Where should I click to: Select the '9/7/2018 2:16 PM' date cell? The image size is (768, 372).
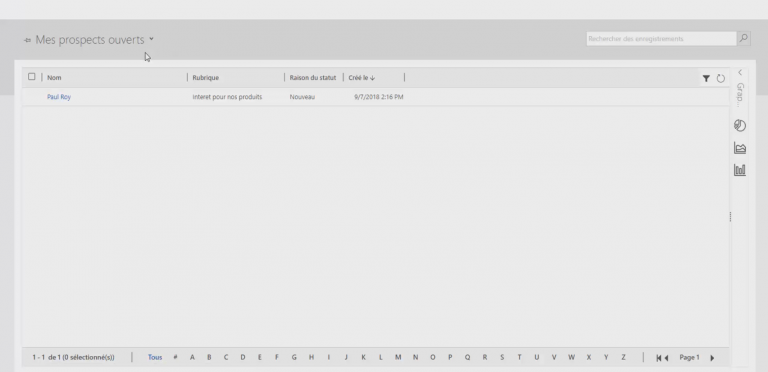(x=379, y=97)
